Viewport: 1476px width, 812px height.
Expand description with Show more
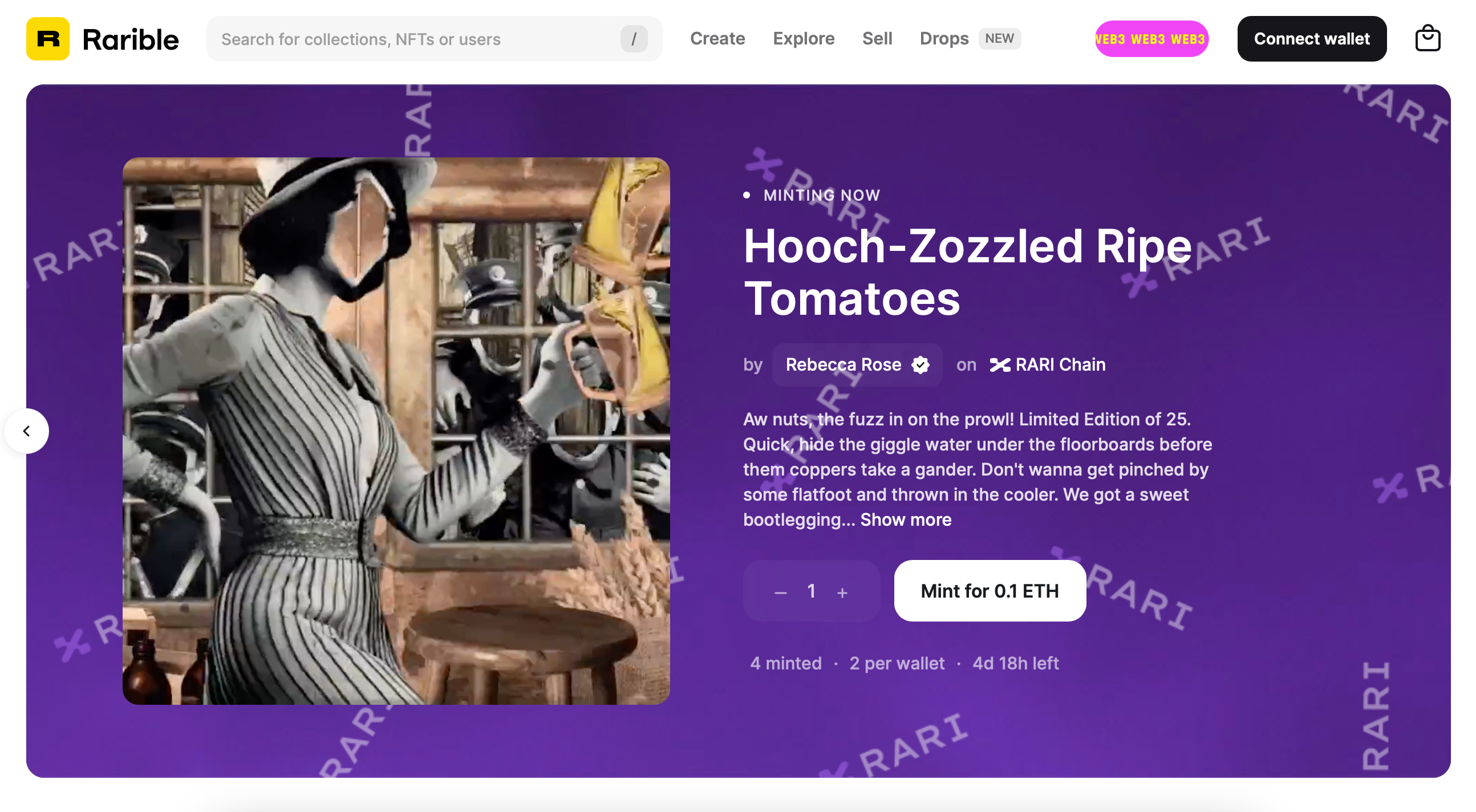(x=905, y=519)
